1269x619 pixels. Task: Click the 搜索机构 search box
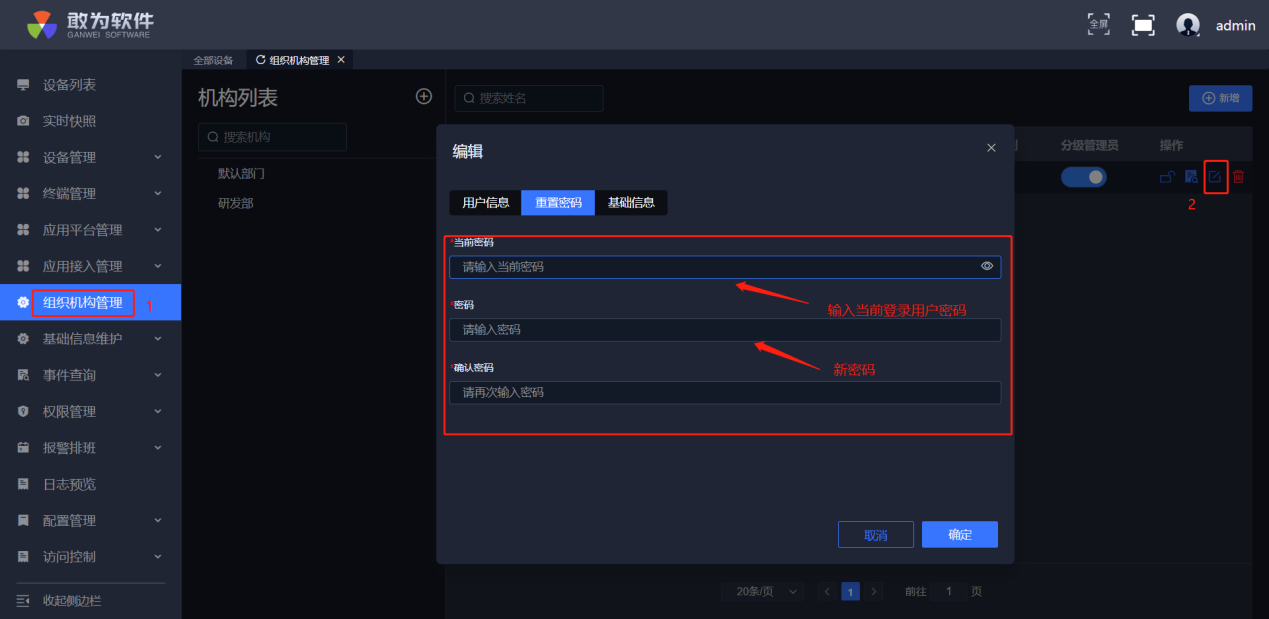(272, 137)
